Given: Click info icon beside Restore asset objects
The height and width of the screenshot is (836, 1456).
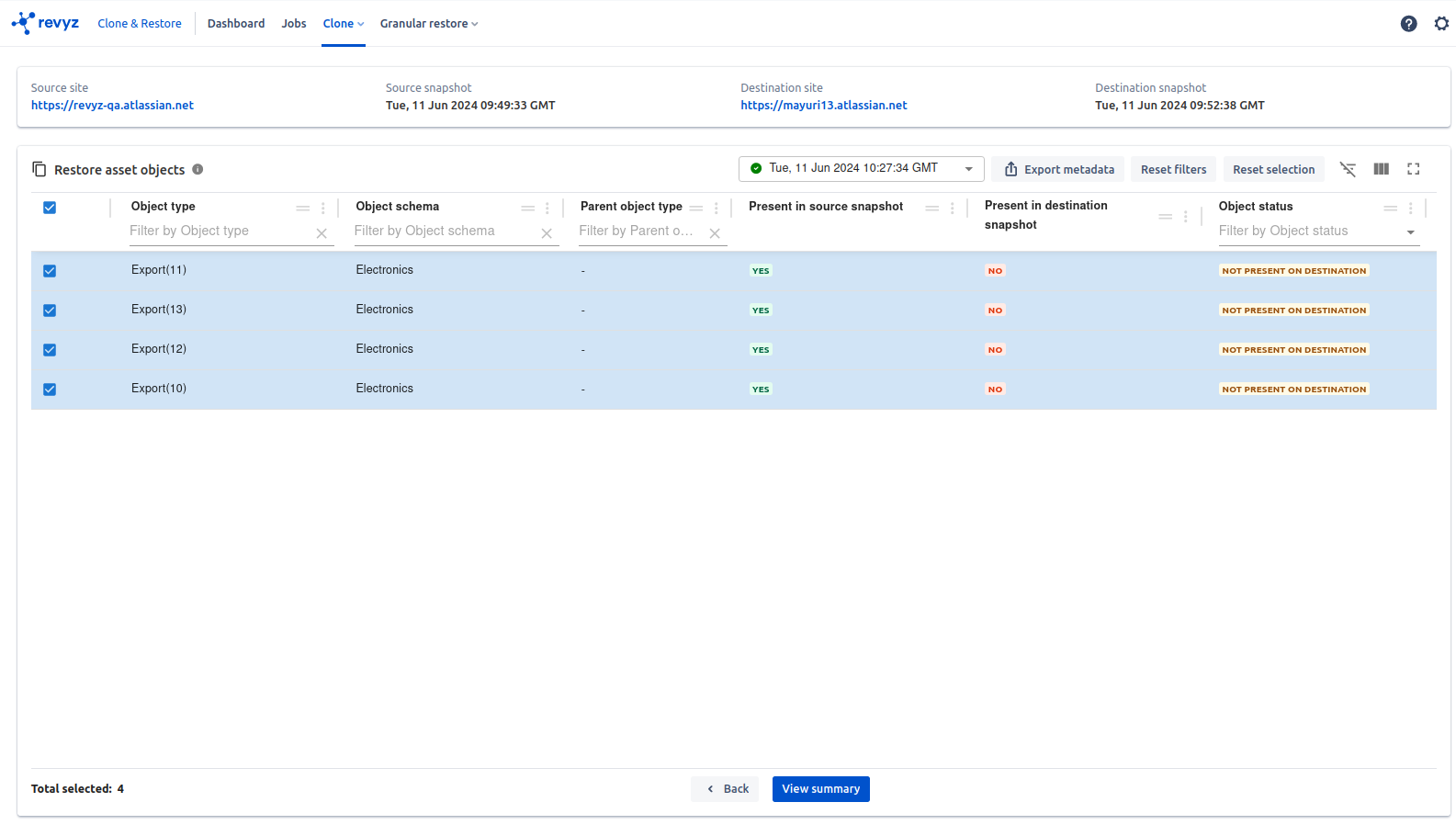Looking at the screenshot, I should point(198,169).
